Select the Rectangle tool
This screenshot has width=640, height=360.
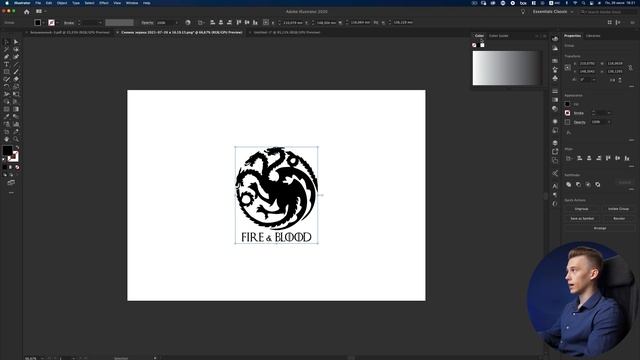pyautogui.click(x=6, y=72)
